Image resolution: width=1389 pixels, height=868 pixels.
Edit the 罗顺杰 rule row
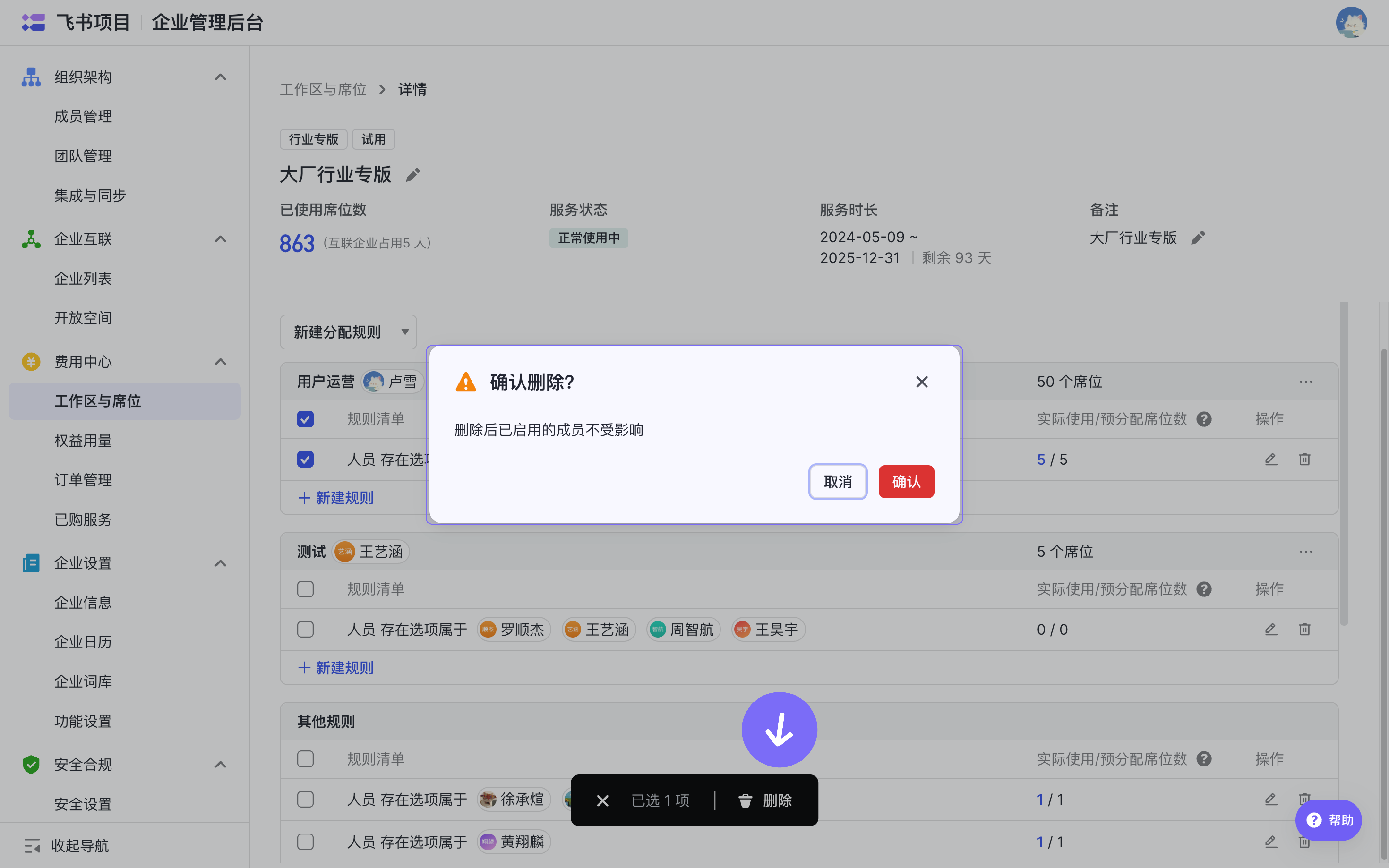(1271, 629)
